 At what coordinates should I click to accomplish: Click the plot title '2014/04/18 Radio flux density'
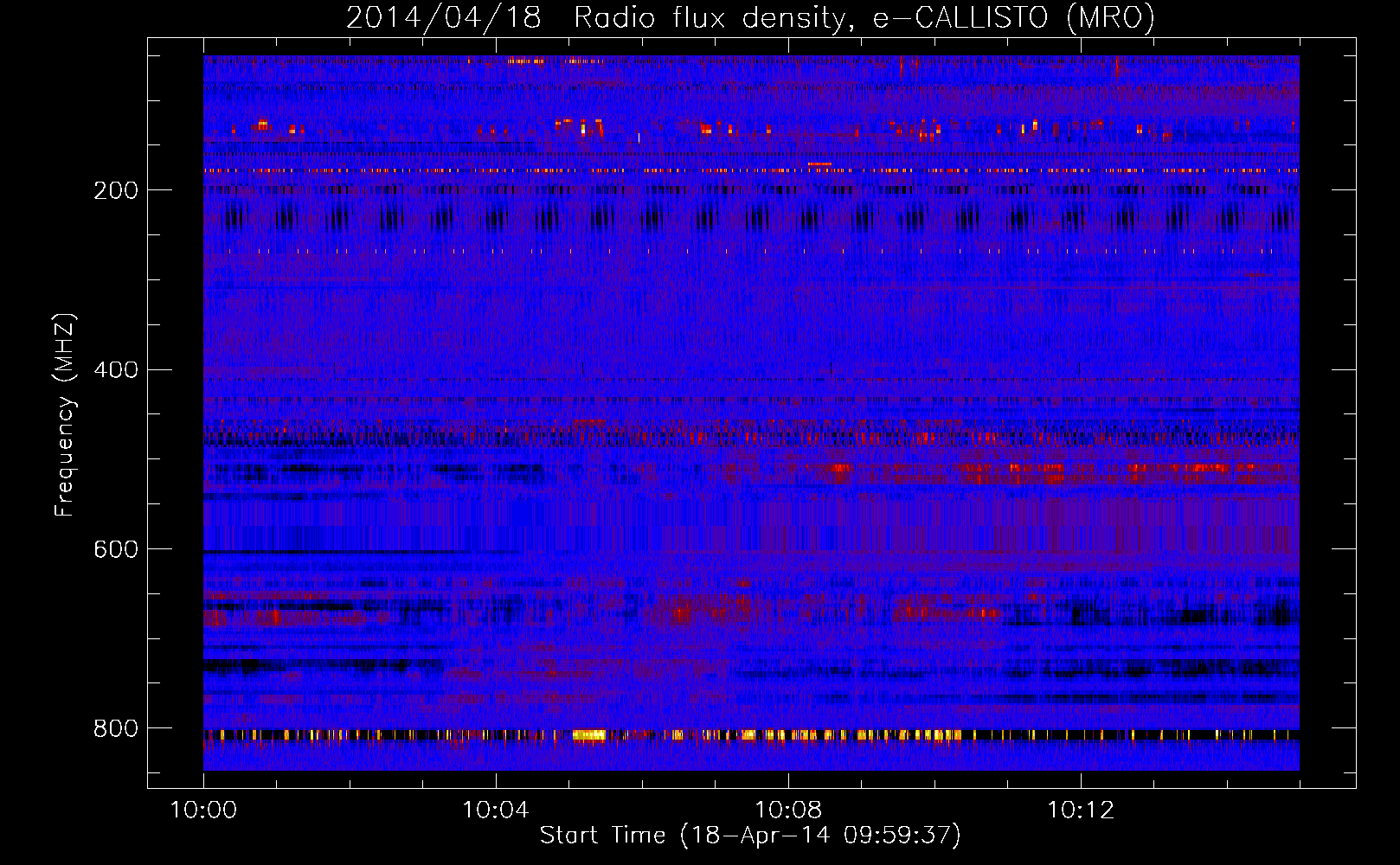click(600, 18)
